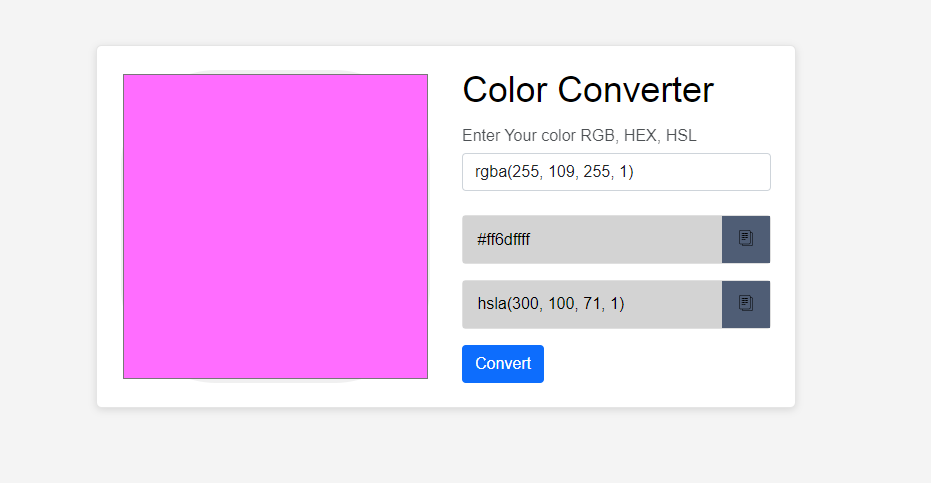Click the top edge of the pink swatch
This screenshot has height=483, width=931.
(276, 75)
